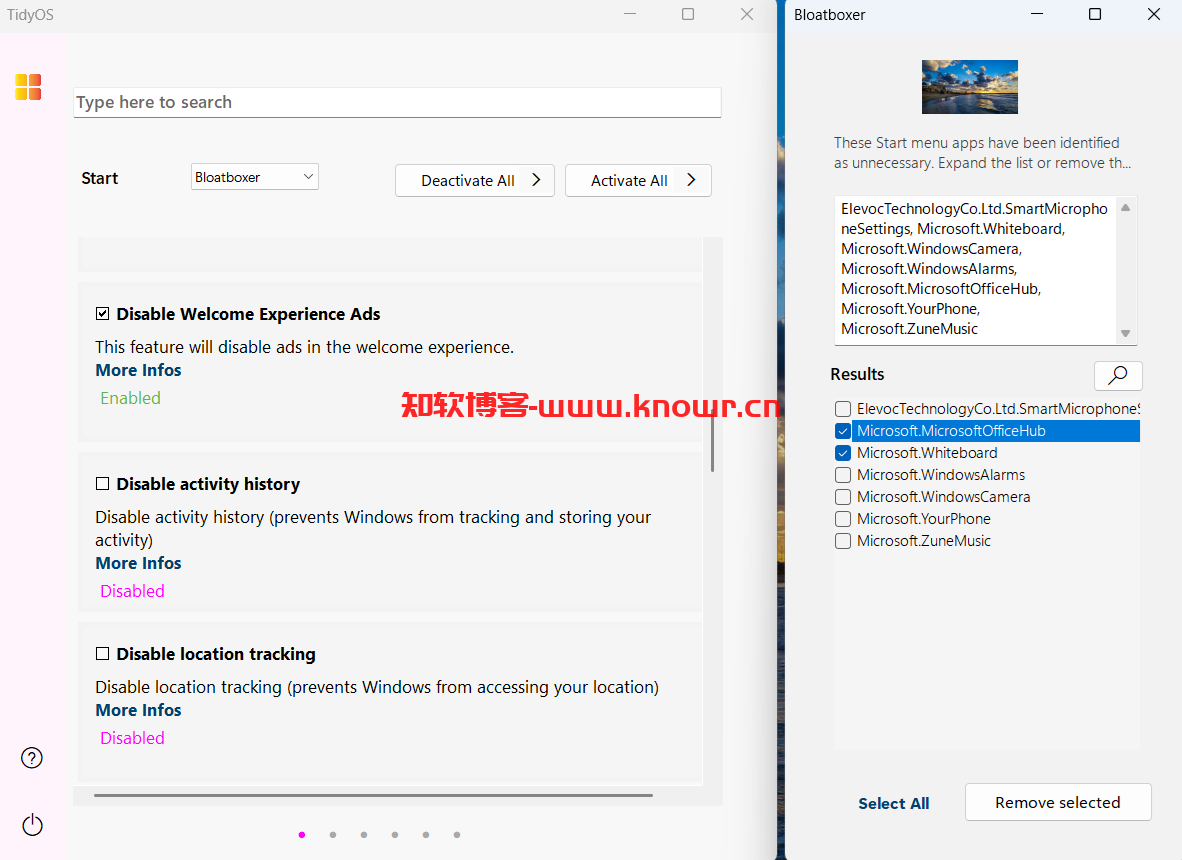This screenshot has width=1182, height=860.
Task: Open More Infos for activity history
Action: (138, 563)
